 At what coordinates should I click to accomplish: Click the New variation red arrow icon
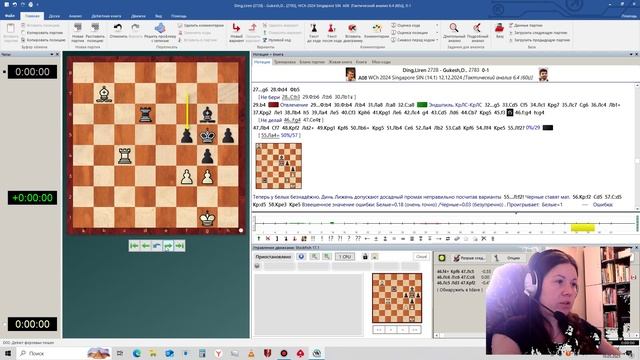236,28
